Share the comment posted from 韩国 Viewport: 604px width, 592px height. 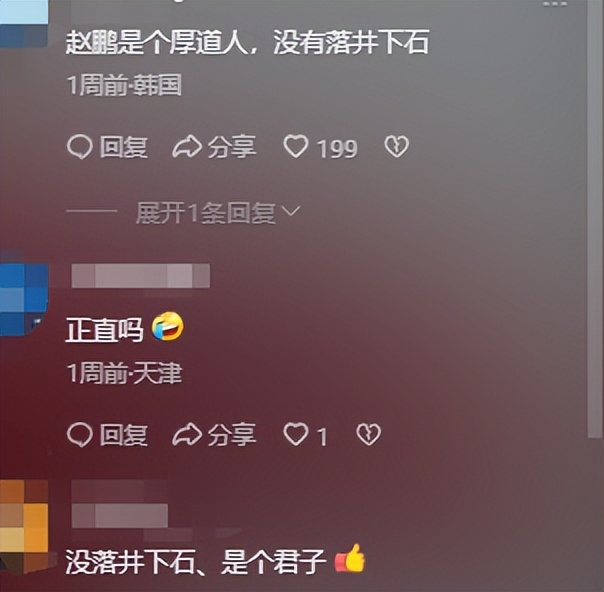pos(214,147)
